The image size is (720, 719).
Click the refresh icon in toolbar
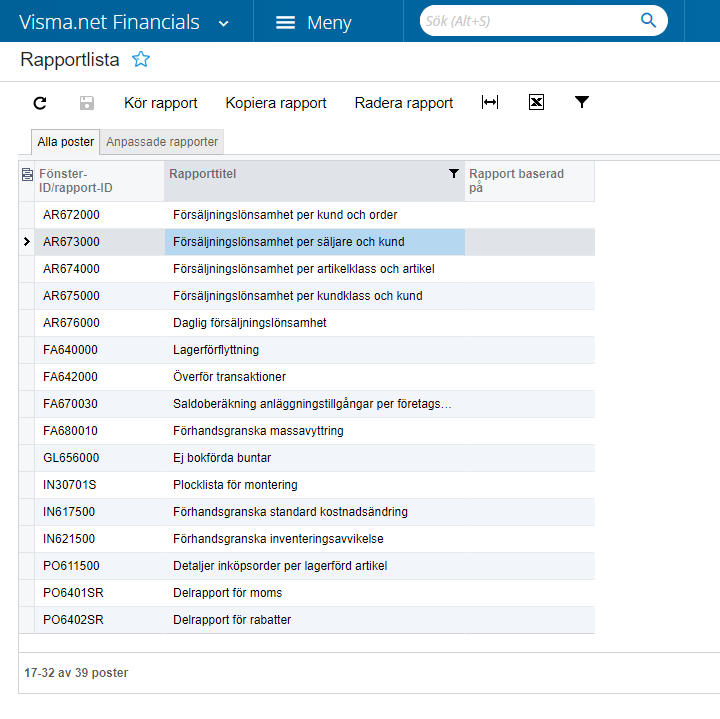pyautogui.click(x=40, y=103)
